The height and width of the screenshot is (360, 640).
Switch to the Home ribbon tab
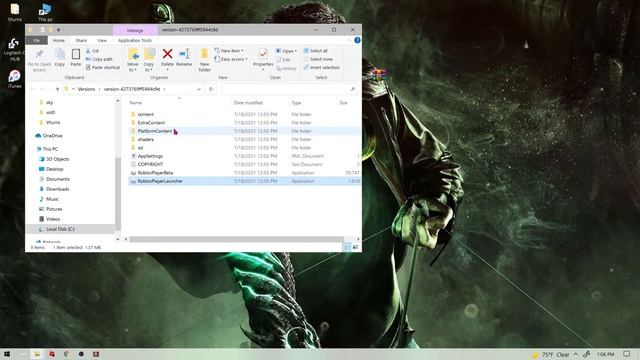(x=58, y=40)
